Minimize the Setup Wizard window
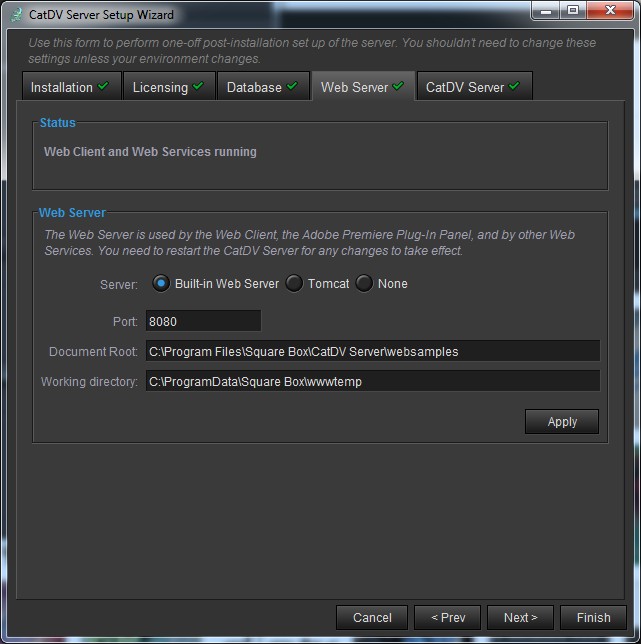The width and height of the screenshot is (641, 644). pyautogui.click(x=546, y=11)
